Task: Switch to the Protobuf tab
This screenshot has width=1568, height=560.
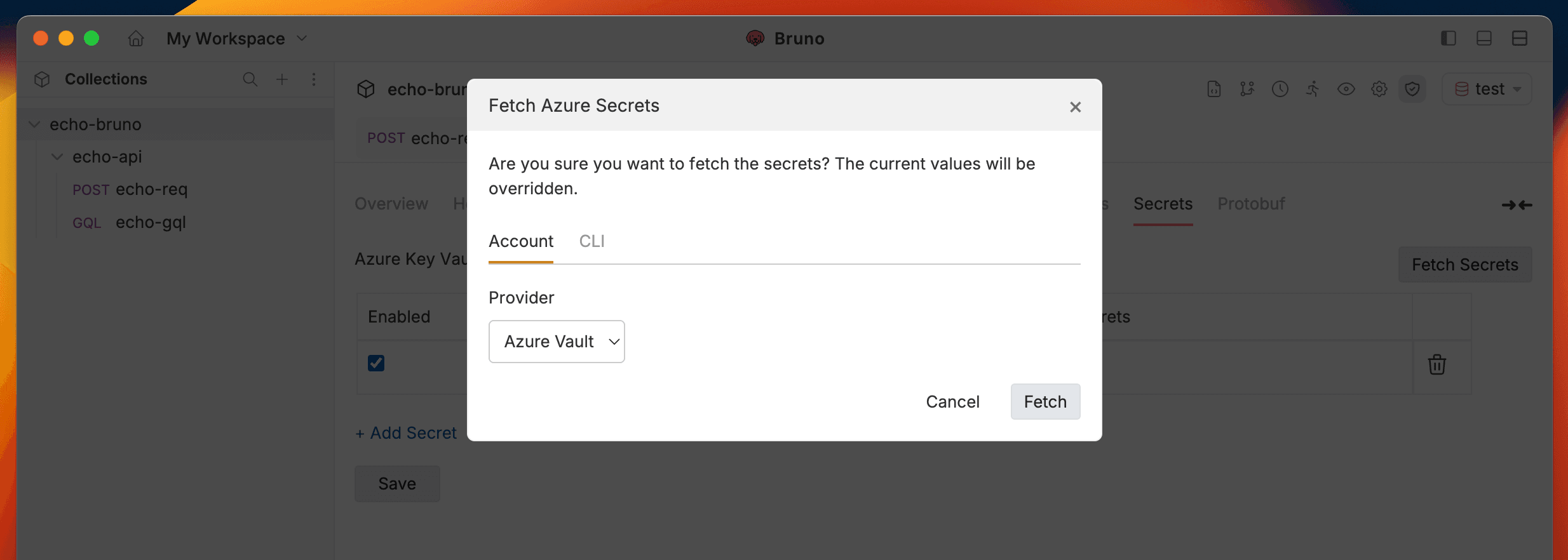Action: (1250, 204)
